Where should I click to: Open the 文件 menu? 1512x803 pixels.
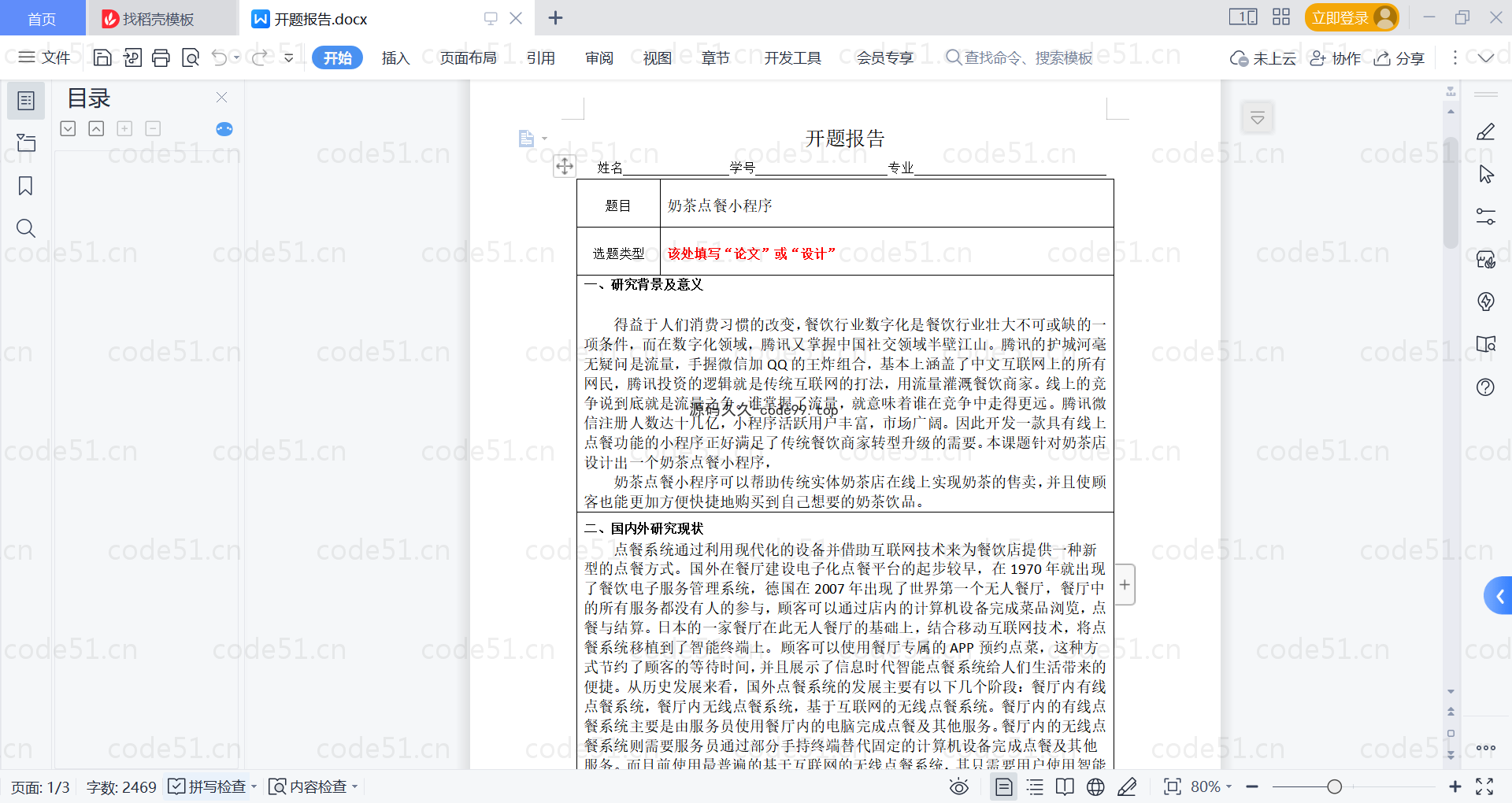tap(44, 57)
